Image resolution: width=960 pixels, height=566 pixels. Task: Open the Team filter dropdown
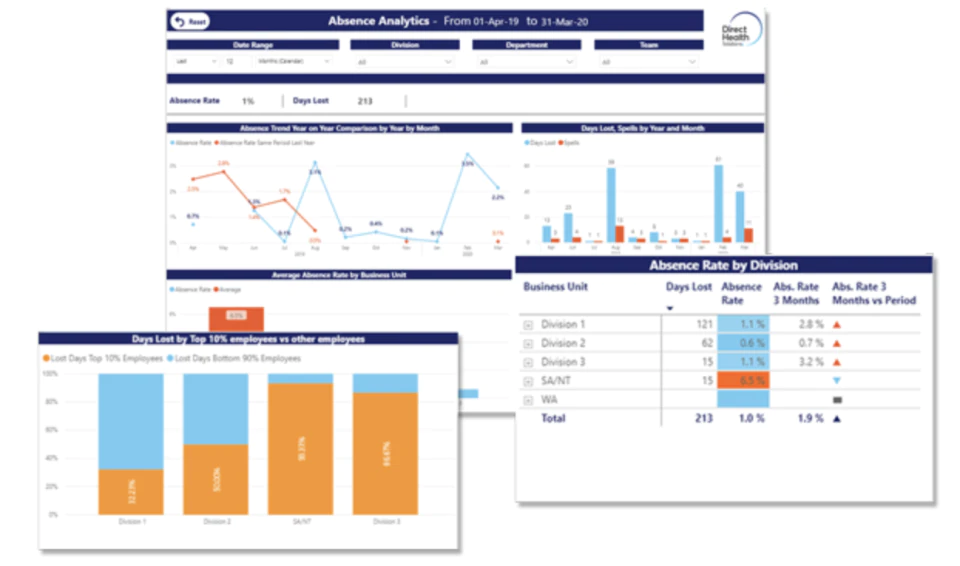(x=648, y=62)
